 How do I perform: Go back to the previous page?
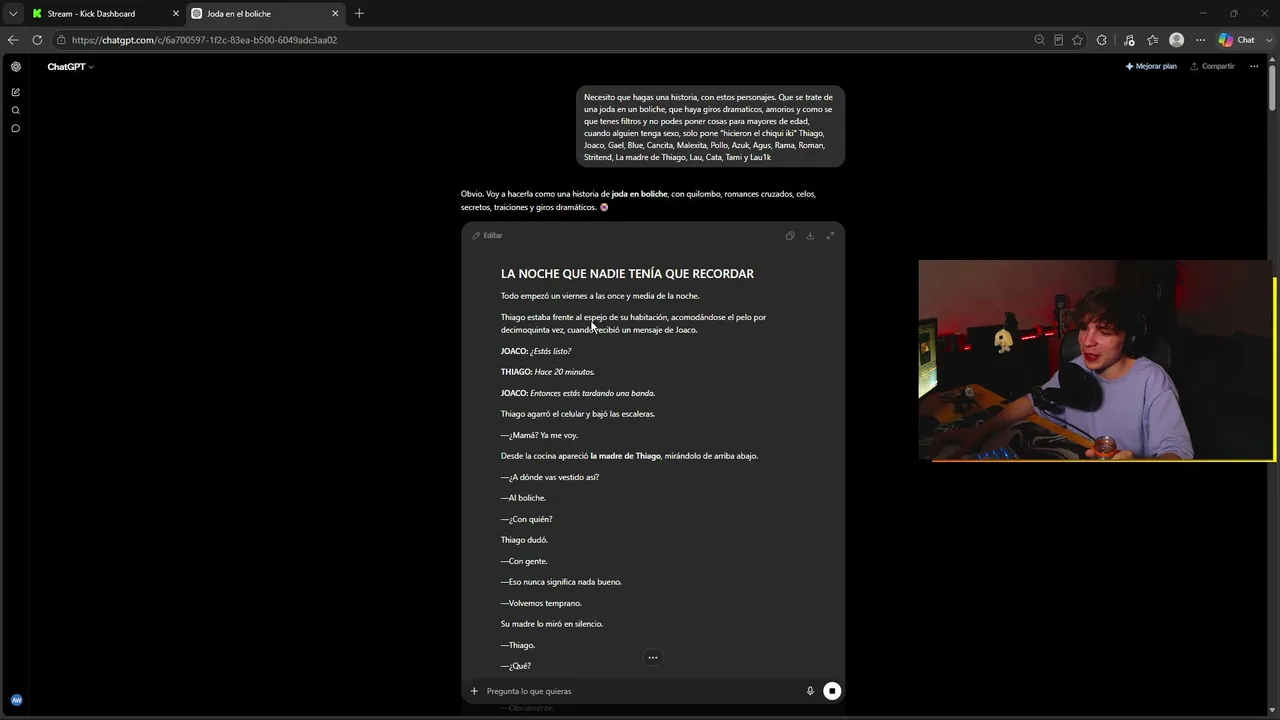13,40
